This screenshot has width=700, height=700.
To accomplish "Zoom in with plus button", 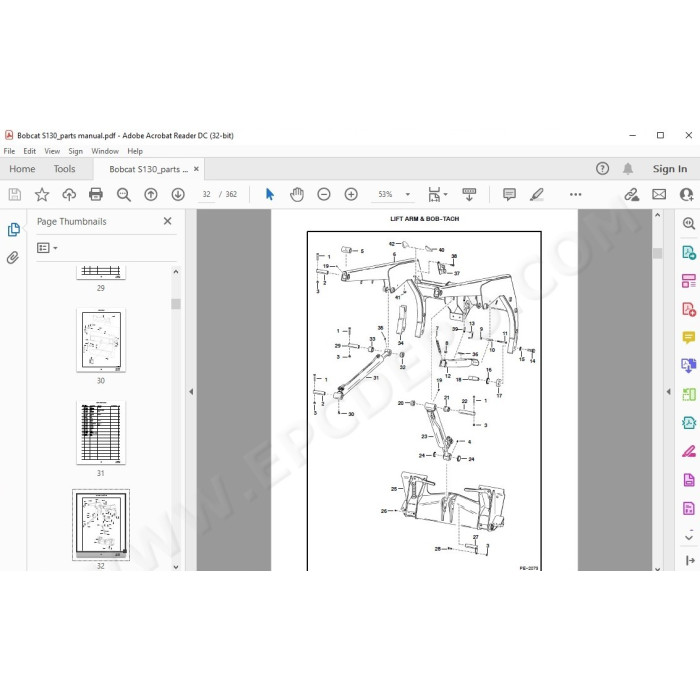I will 351,194.
